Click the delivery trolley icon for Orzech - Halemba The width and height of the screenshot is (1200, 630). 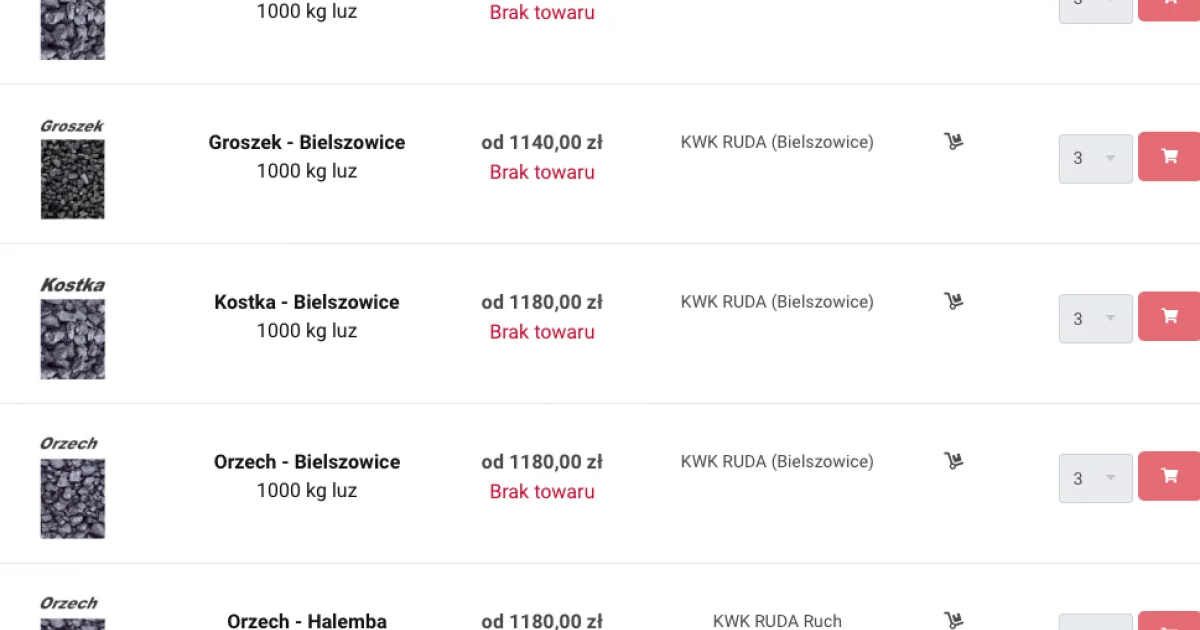953,620
